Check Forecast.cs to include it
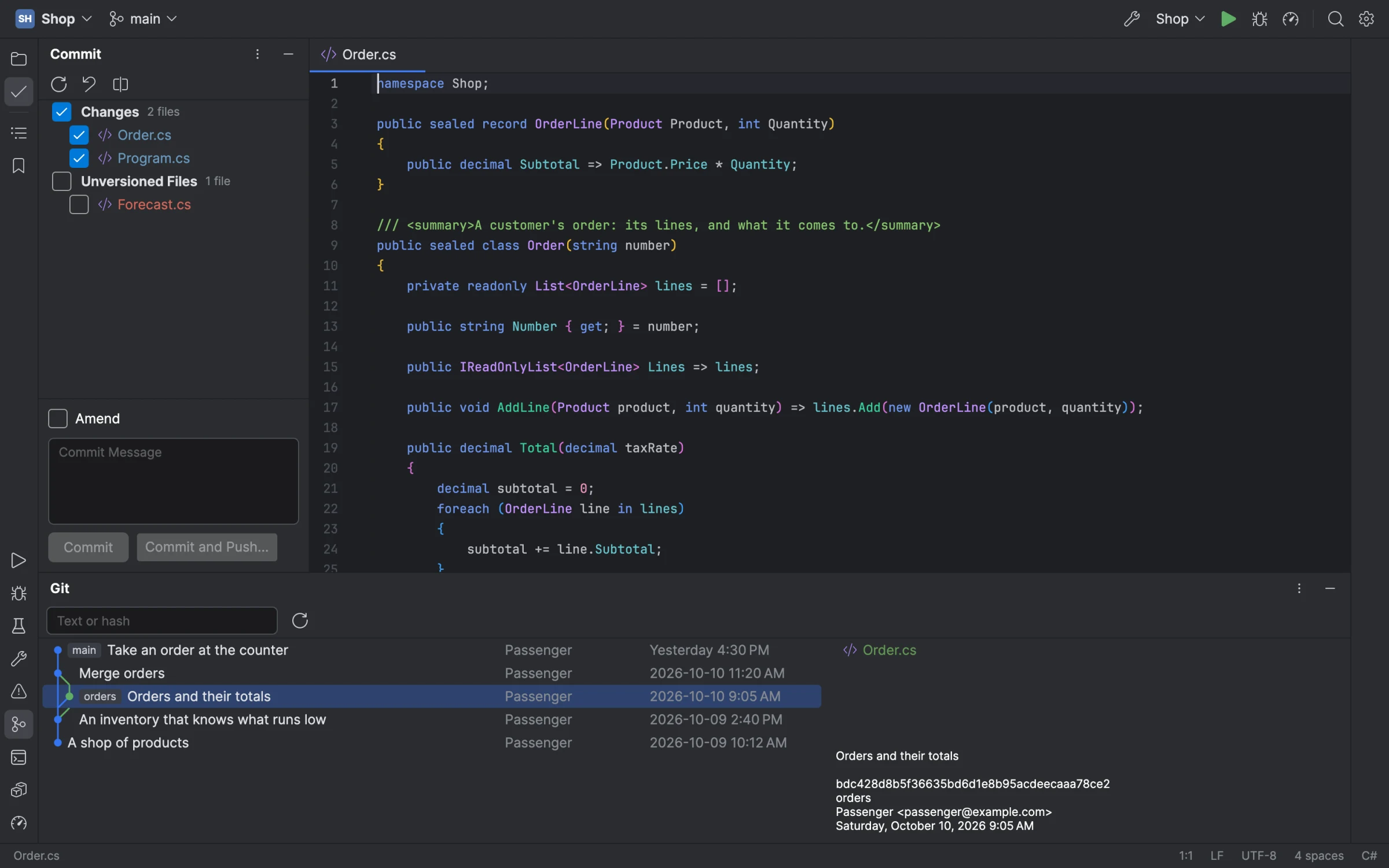Screen dimensions: 1389x868 [x=79, y=204]
